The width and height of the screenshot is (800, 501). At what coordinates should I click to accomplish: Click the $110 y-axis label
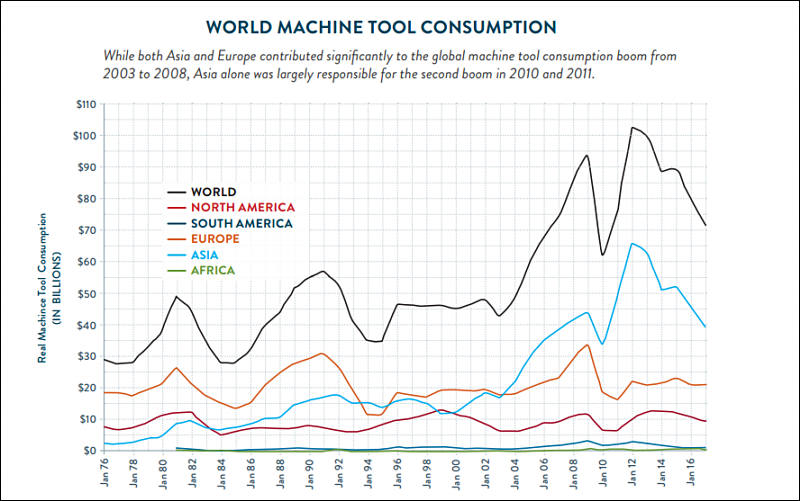(86, 105)
